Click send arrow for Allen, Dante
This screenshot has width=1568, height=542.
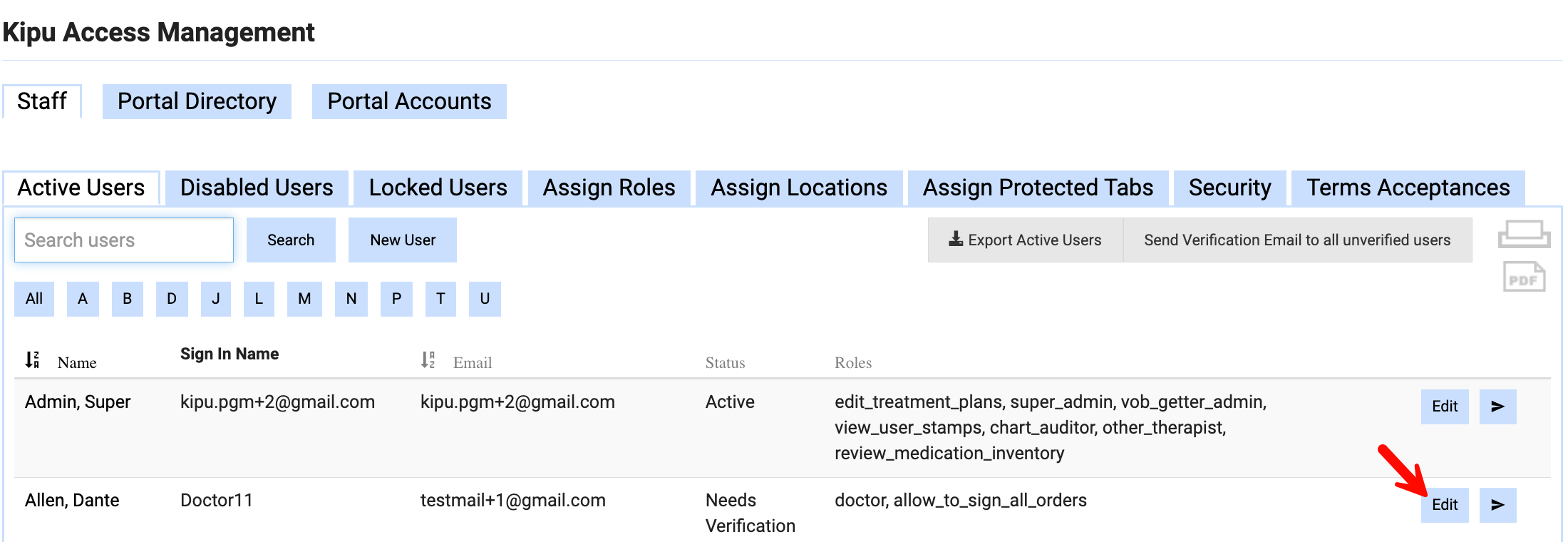tap(1497, 505)
